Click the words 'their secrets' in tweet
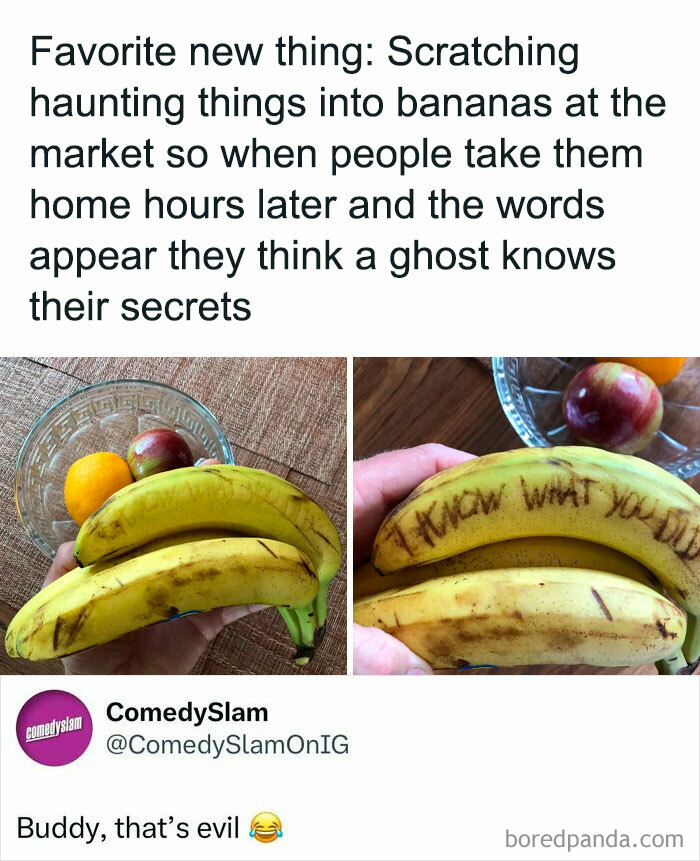The image size is (700, 861). tap(140, 306)
